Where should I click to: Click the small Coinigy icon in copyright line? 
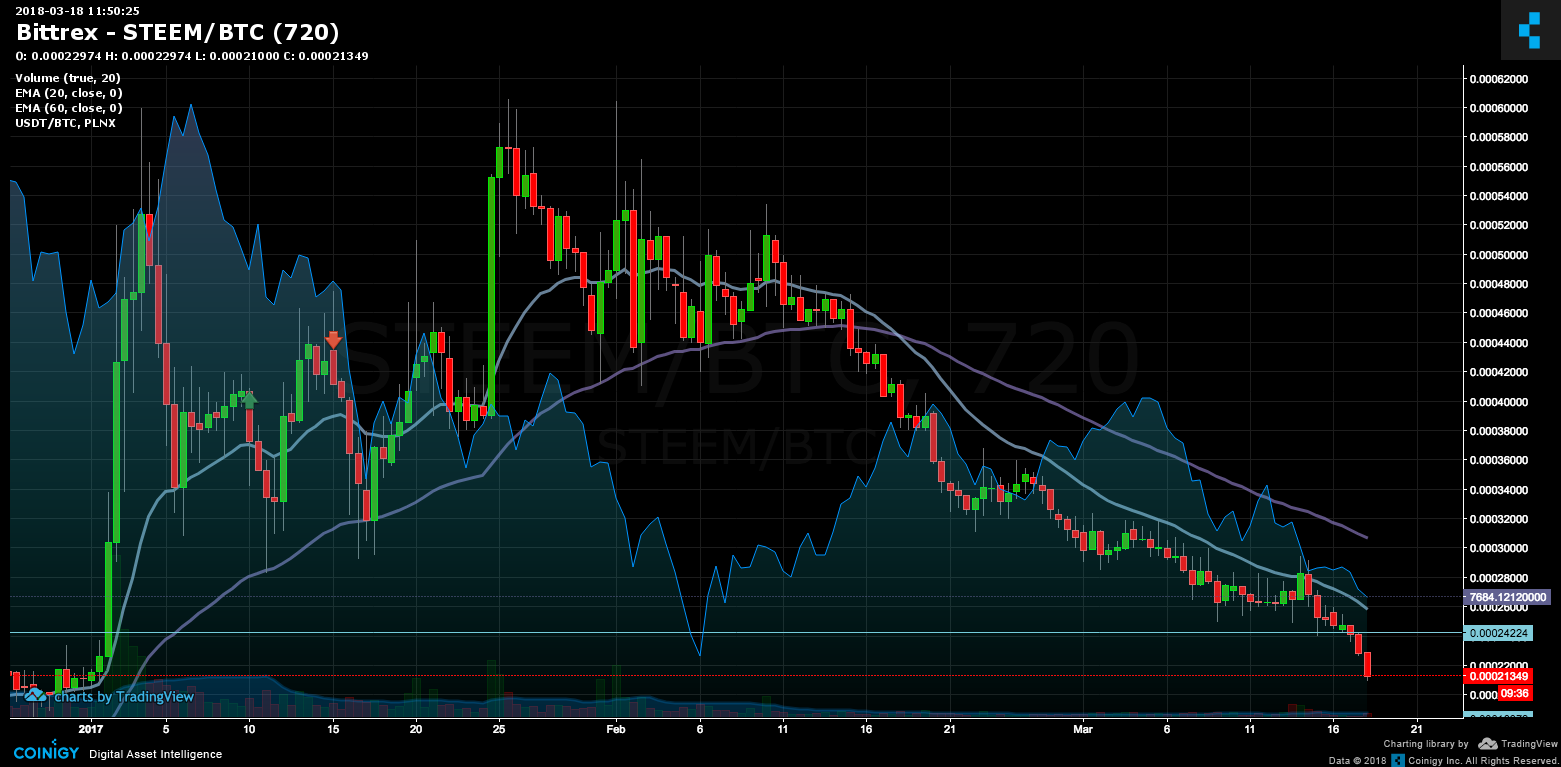[x=1397, y=761]
